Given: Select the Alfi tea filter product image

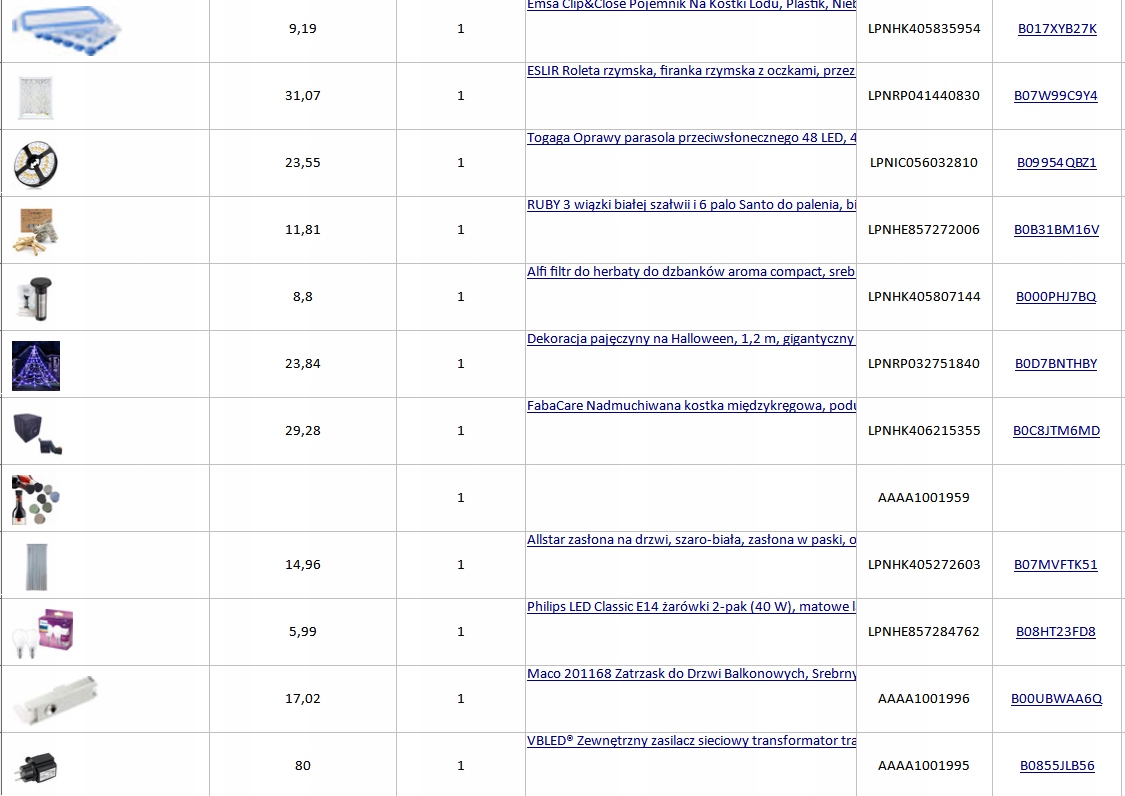Looking at the screenshot, I should point(36,297).
